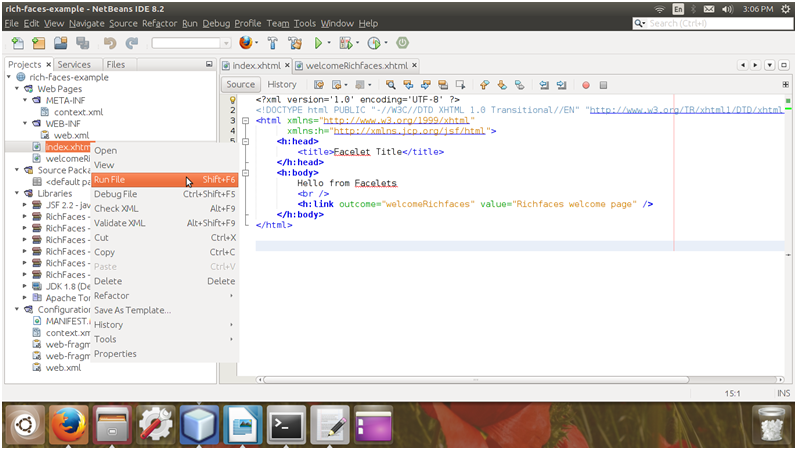The image size is (797, 450).
Task: Expand the JSF 2.2 library node
Action: coord(24,205)
